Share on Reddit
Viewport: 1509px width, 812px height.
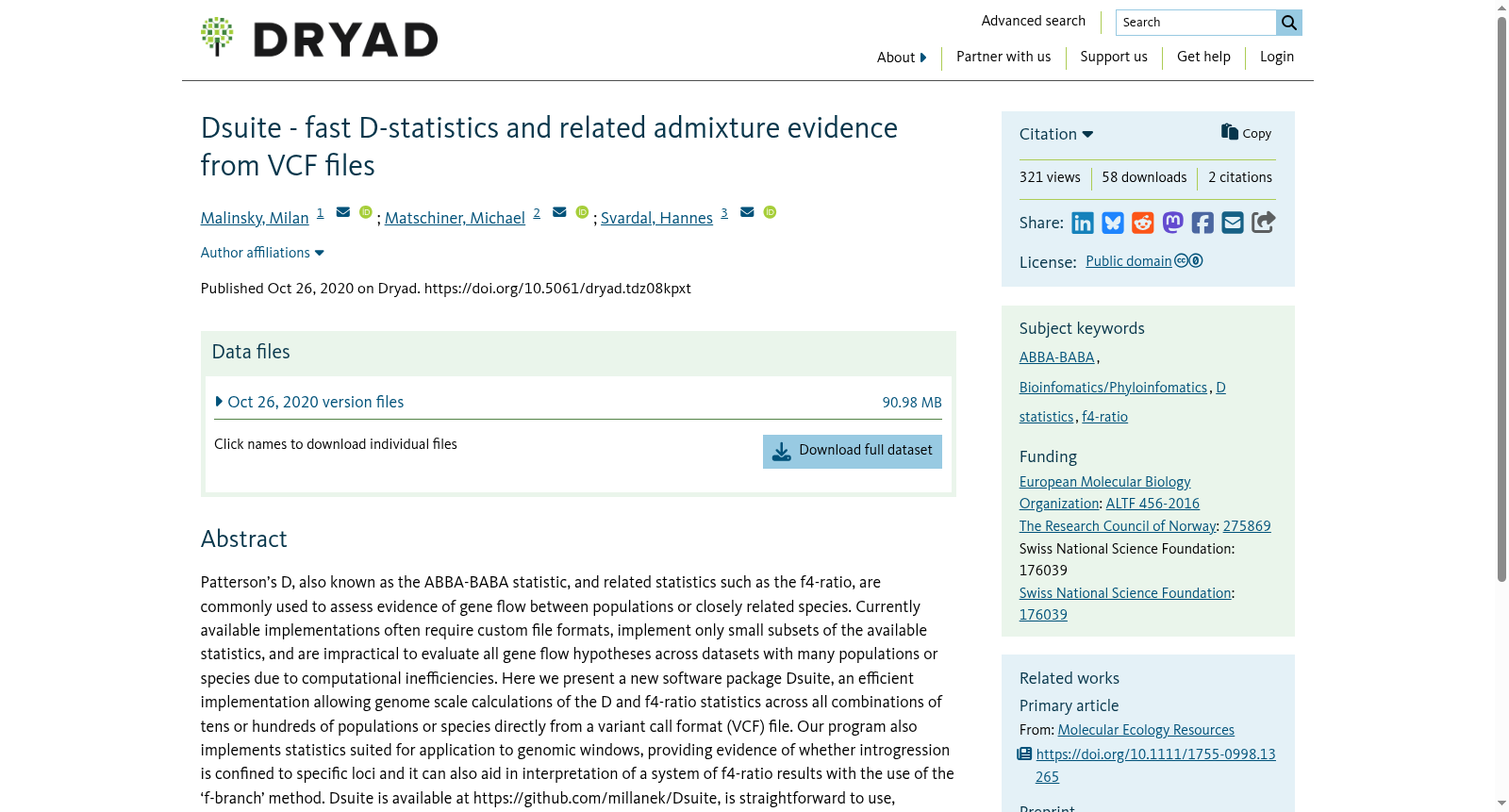tap(1143, 223)
